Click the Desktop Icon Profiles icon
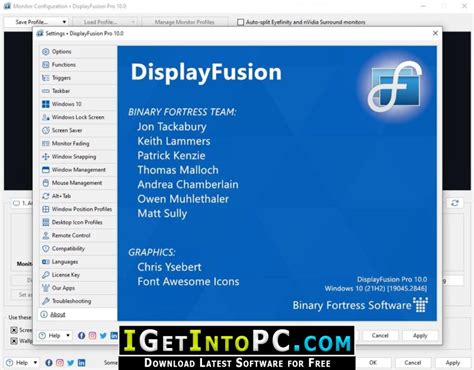 pyautogui.click(x=46, y=222)
